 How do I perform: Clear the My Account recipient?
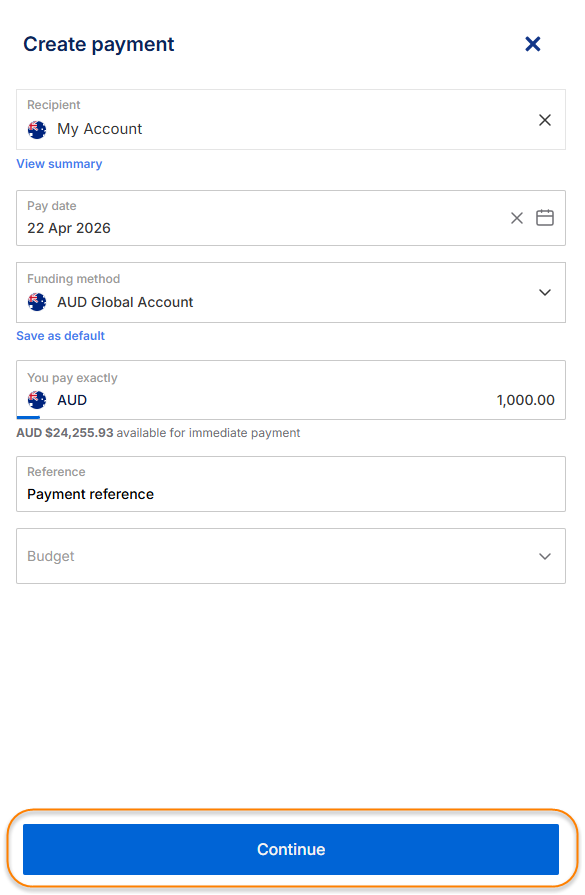point(544,120)
